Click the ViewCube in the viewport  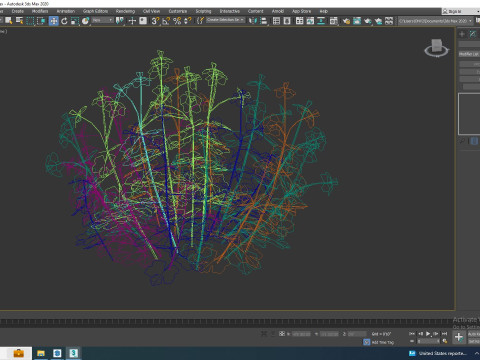click(436, 48)
